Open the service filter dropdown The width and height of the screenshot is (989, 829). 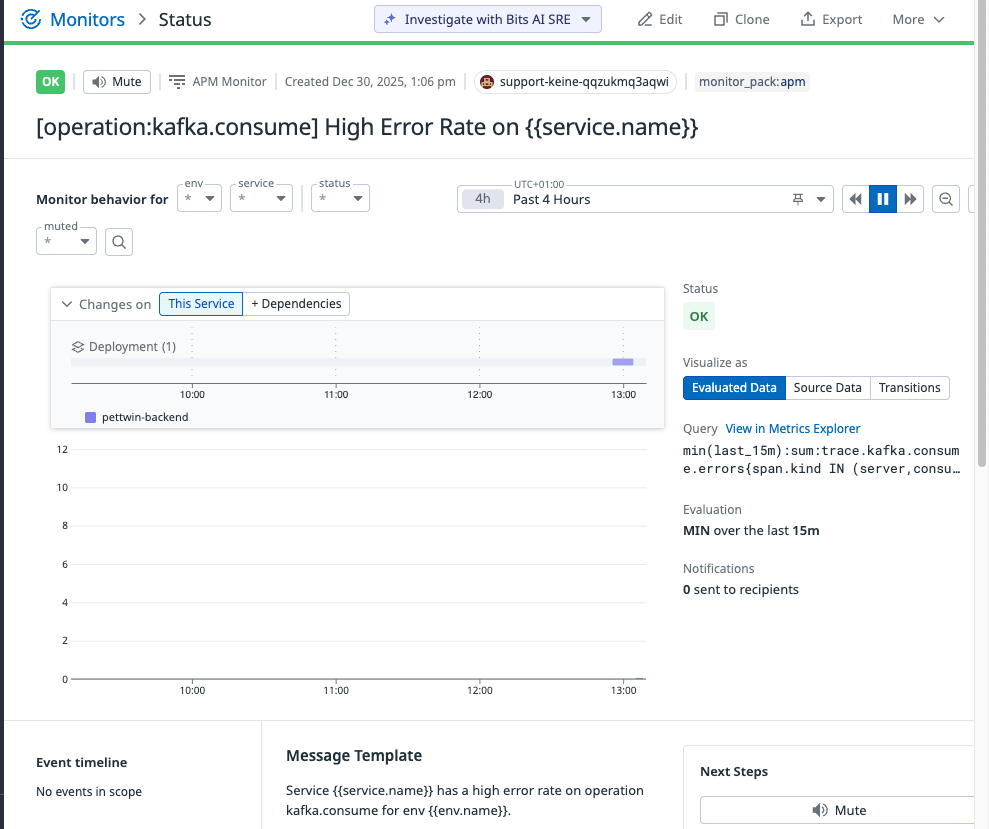(261, 199)
